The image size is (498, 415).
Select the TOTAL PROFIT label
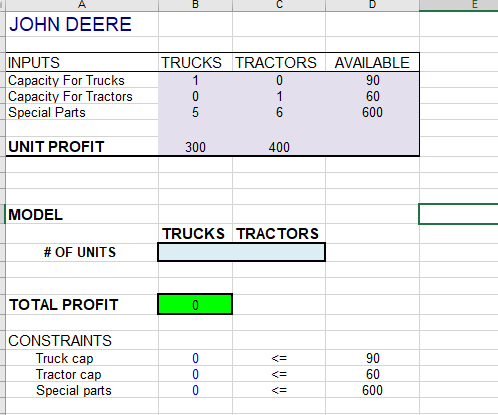point(64,305)
